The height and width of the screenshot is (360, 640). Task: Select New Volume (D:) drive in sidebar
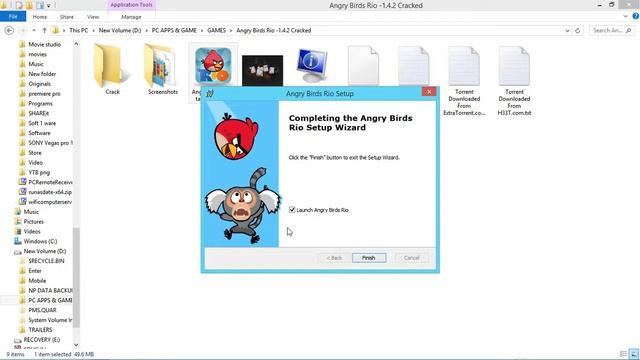tap(44, 251)
